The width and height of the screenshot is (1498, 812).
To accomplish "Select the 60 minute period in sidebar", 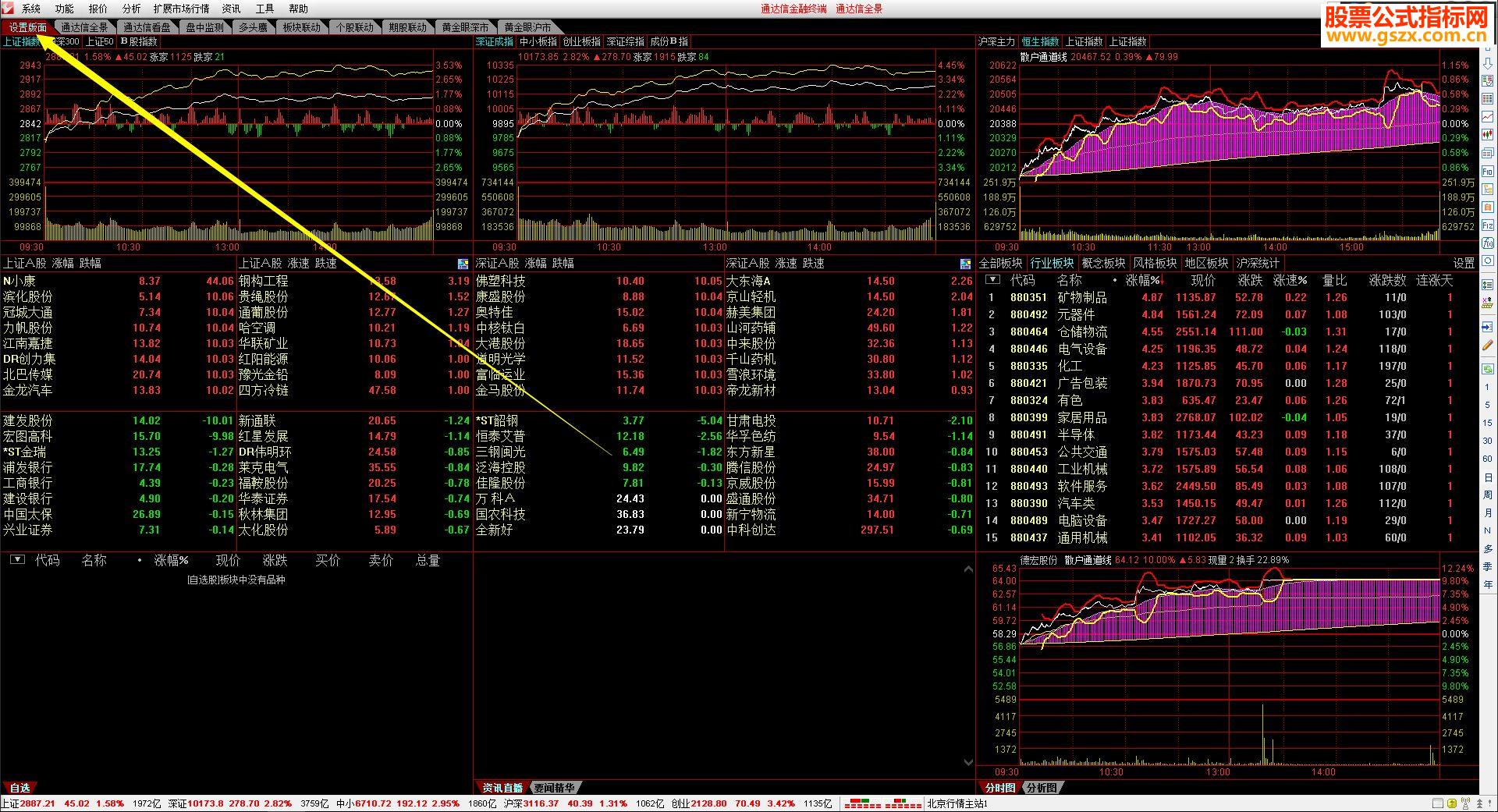I will point(1487,459).
